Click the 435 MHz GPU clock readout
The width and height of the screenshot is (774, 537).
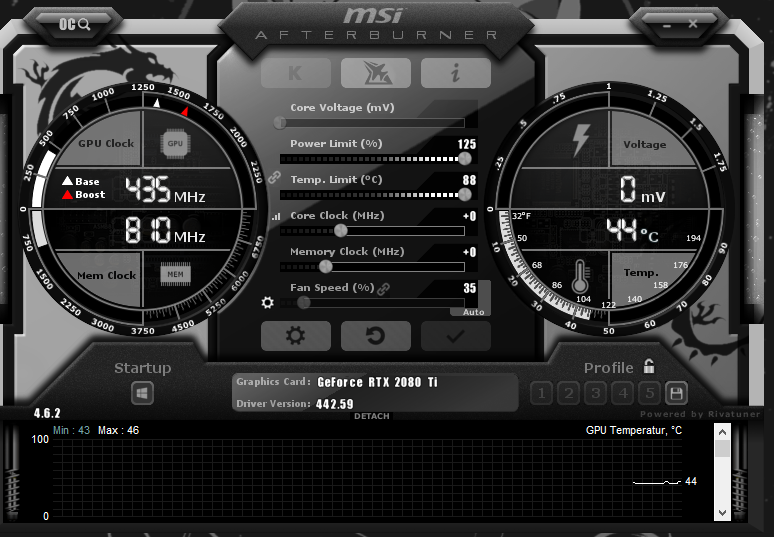pyautogui.click(x=164, y=190)
